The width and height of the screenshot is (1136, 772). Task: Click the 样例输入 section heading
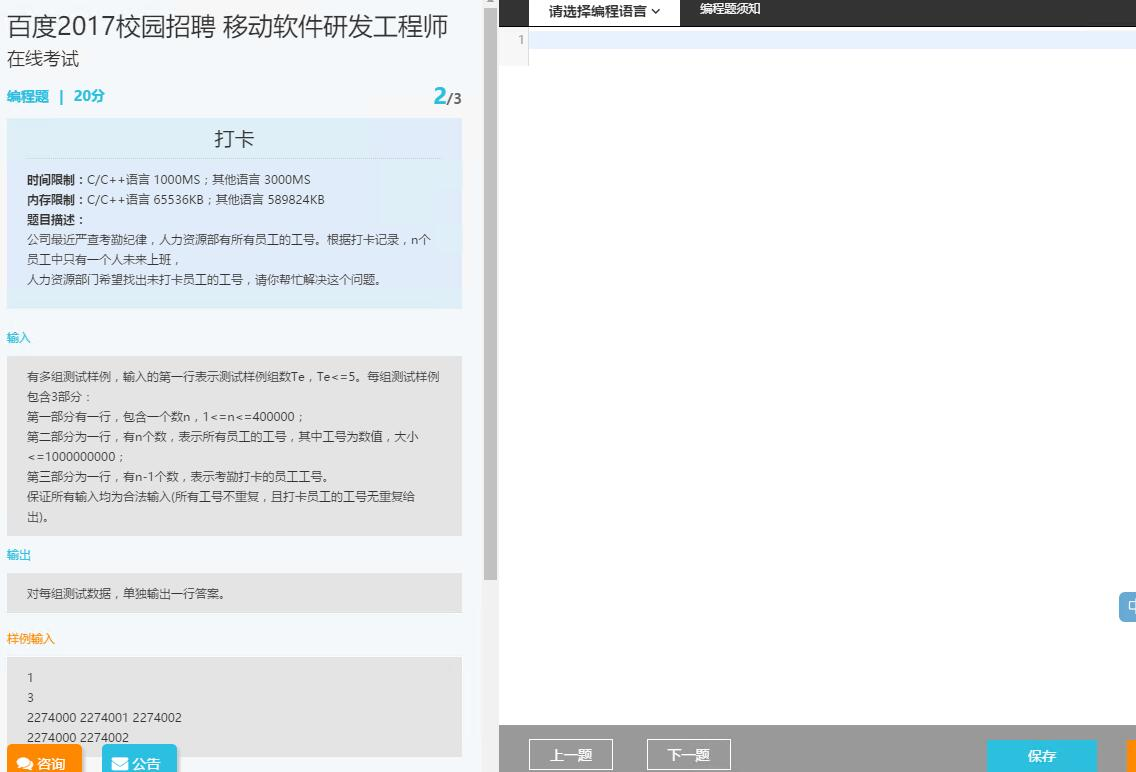tap(30, 639)
